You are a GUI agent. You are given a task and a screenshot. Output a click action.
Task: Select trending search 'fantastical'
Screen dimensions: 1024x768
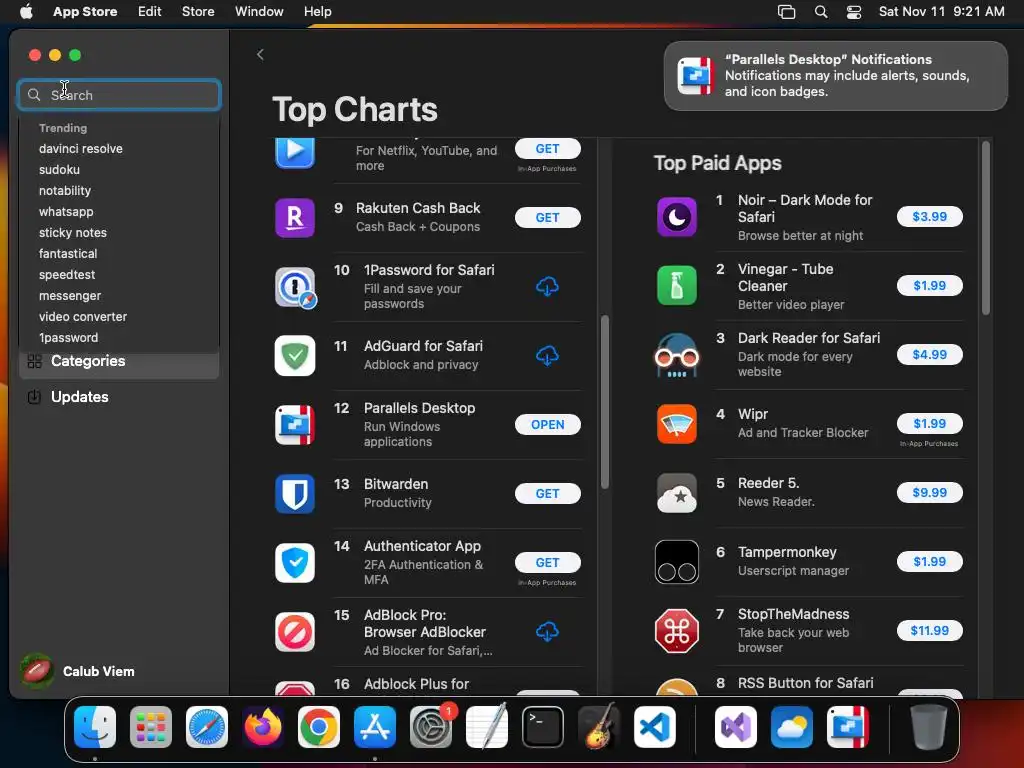click(x=68, y=253)
